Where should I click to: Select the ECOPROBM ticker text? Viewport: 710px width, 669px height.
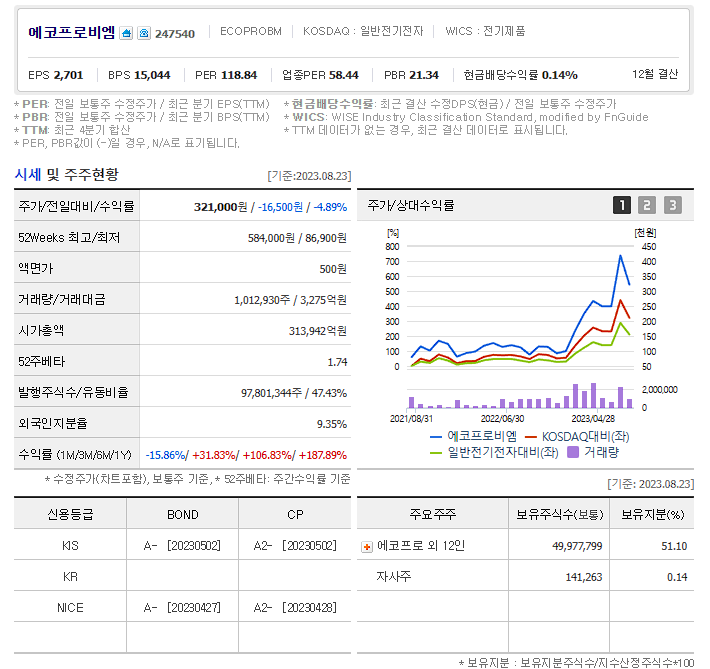(x=251, y=31)
